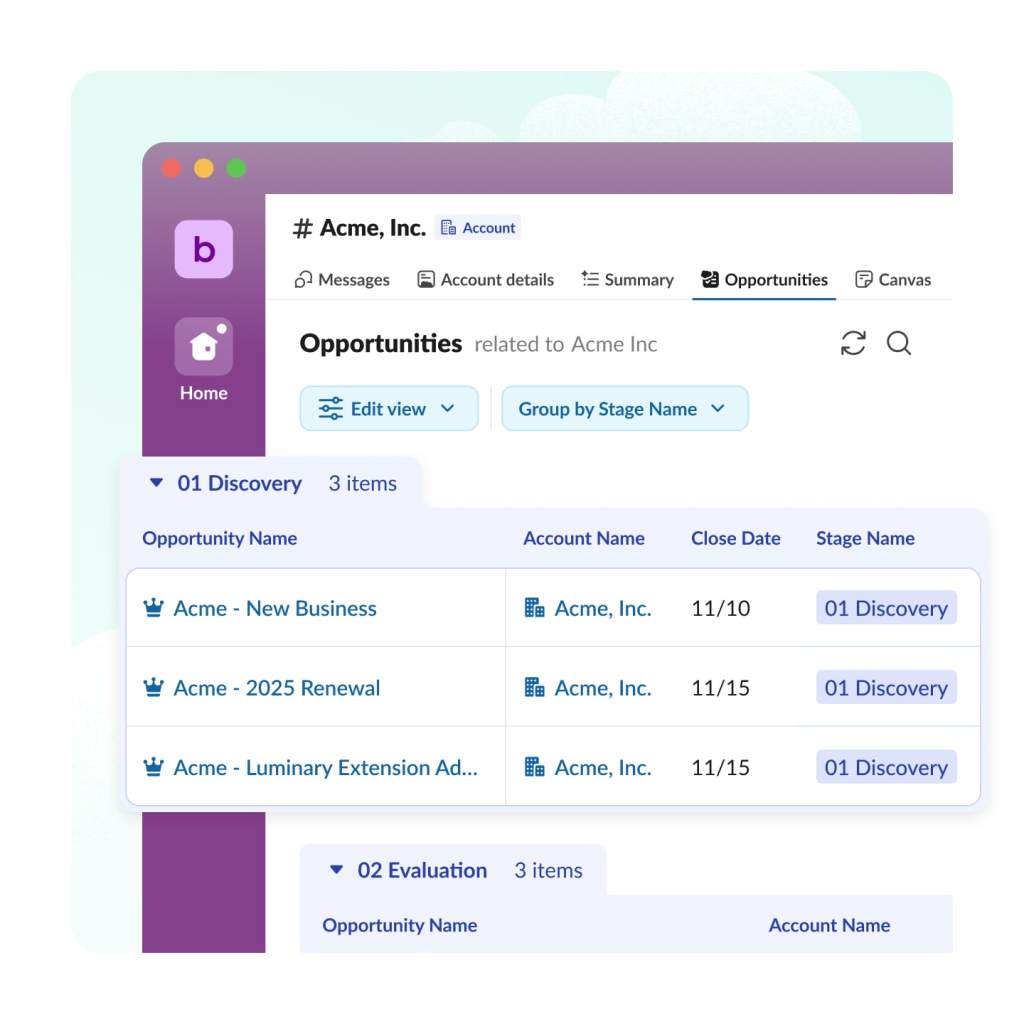Image resolution: width=1024 pixels, height=1024 pixels.
Task: Click the crown icon beside Acme - 2025 Renewal
Action: tap(153, 687)
